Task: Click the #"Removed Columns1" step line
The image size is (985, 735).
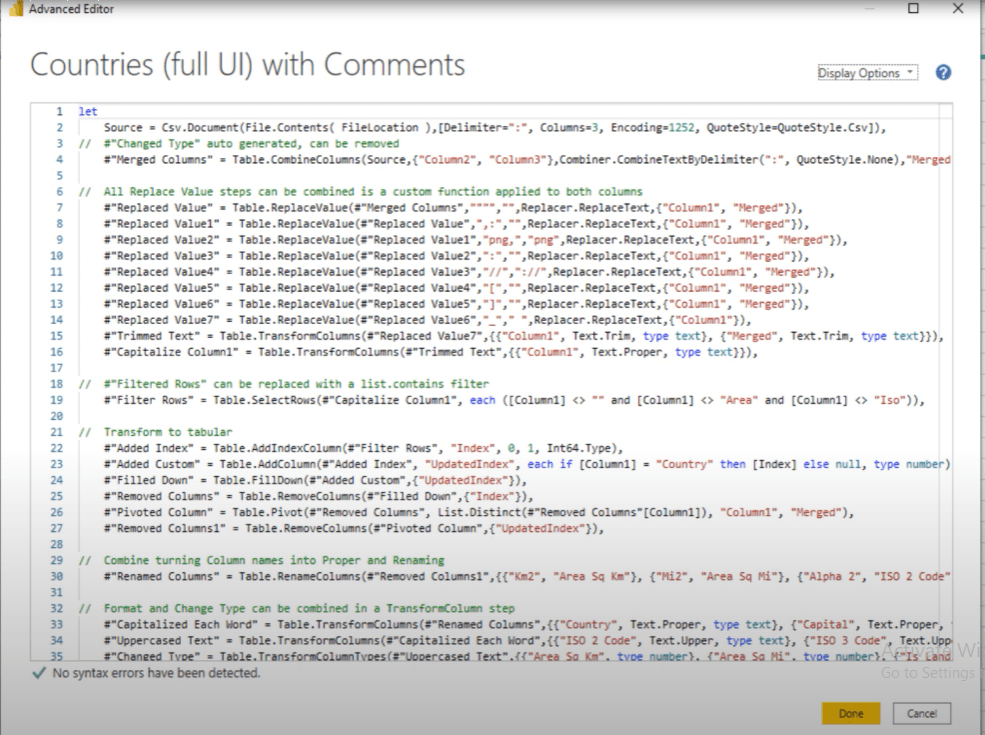Action: pos(354,528)
